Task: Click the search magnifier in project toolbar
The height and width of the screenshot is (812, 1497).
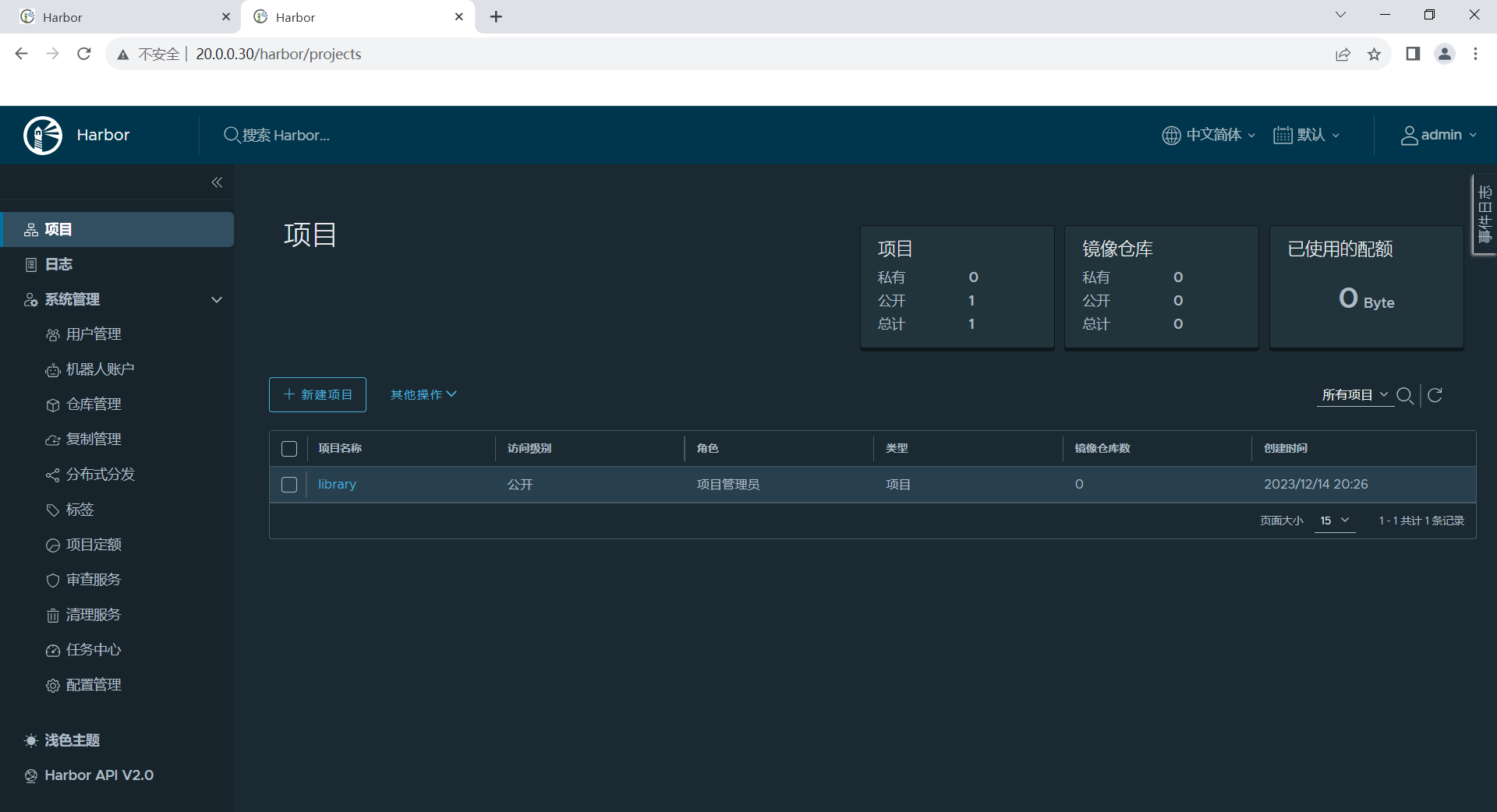Action: point(1405,395)
